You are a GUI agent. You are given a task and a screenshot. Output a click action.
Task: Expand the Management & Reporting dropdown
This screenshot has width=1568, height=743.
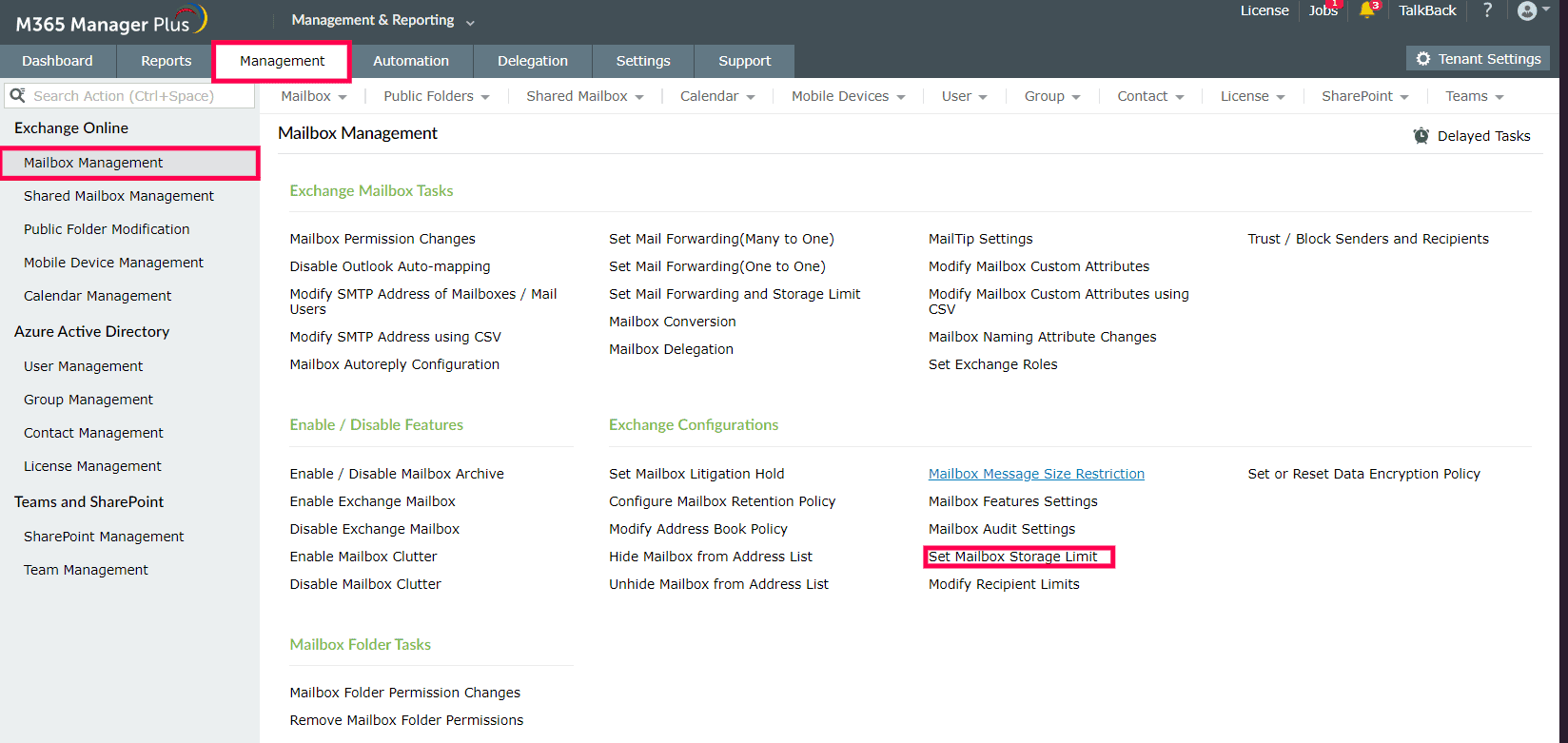pyautogui.click(x=382, y=20)
